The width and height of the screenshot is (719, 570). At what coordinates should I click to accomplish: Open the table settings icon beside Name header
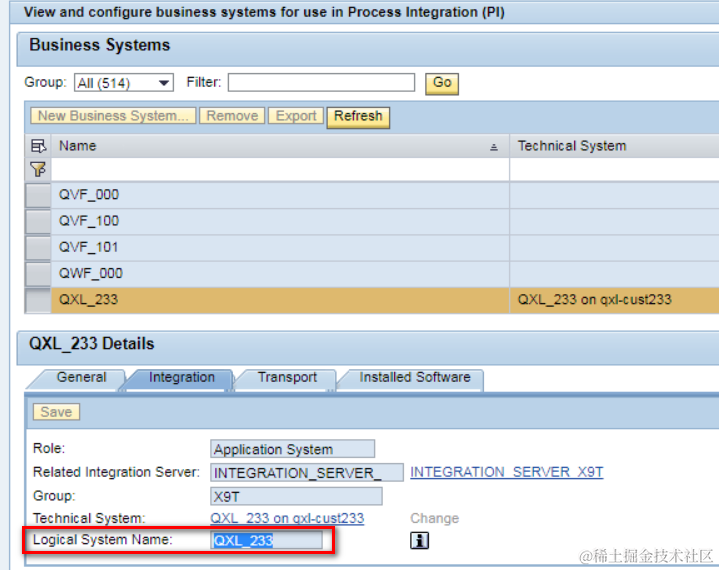pyautogui.click(x=38, y=146)
